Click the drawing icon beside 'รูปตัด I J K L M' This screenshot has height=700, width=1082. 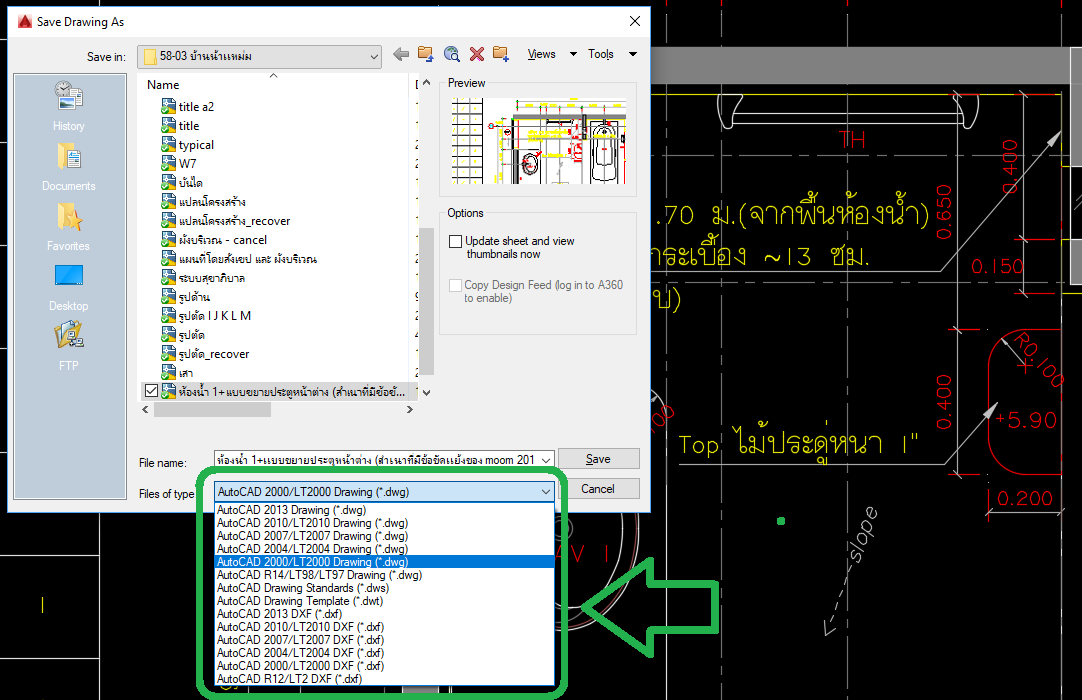point(168,315)
